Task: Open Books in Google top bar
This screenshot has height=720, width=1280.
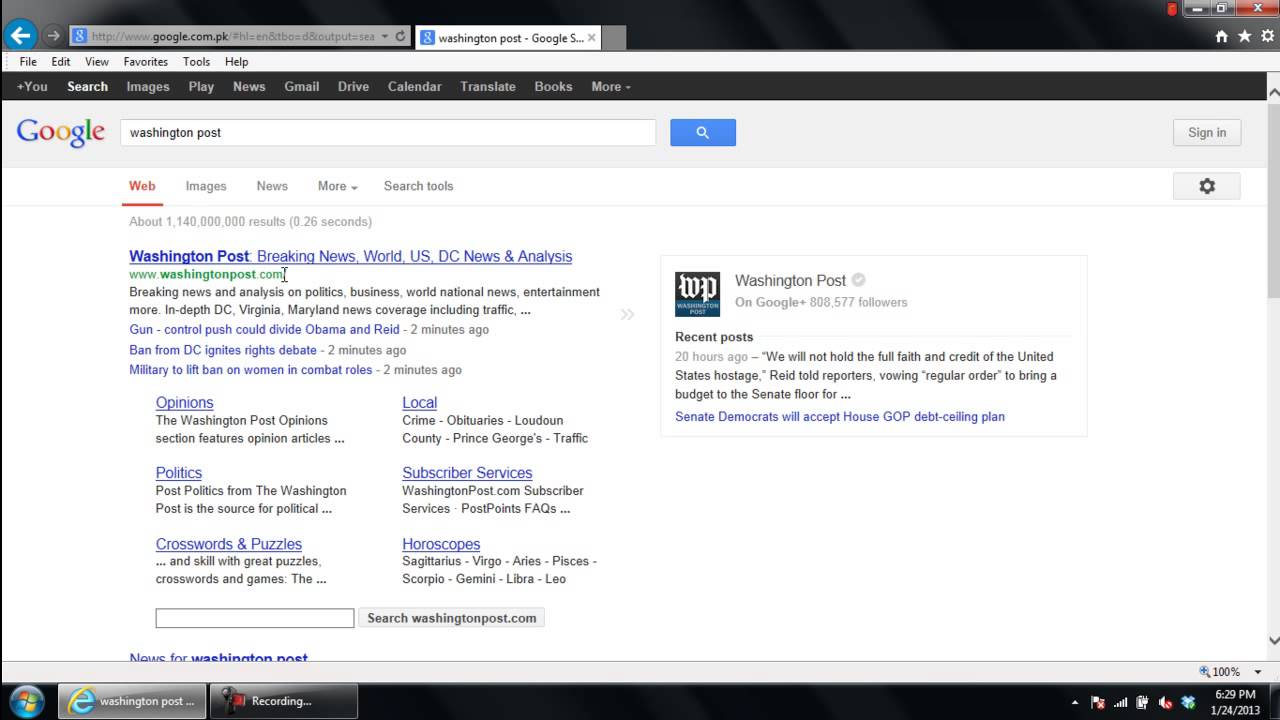Action: (x=553, y=87)
